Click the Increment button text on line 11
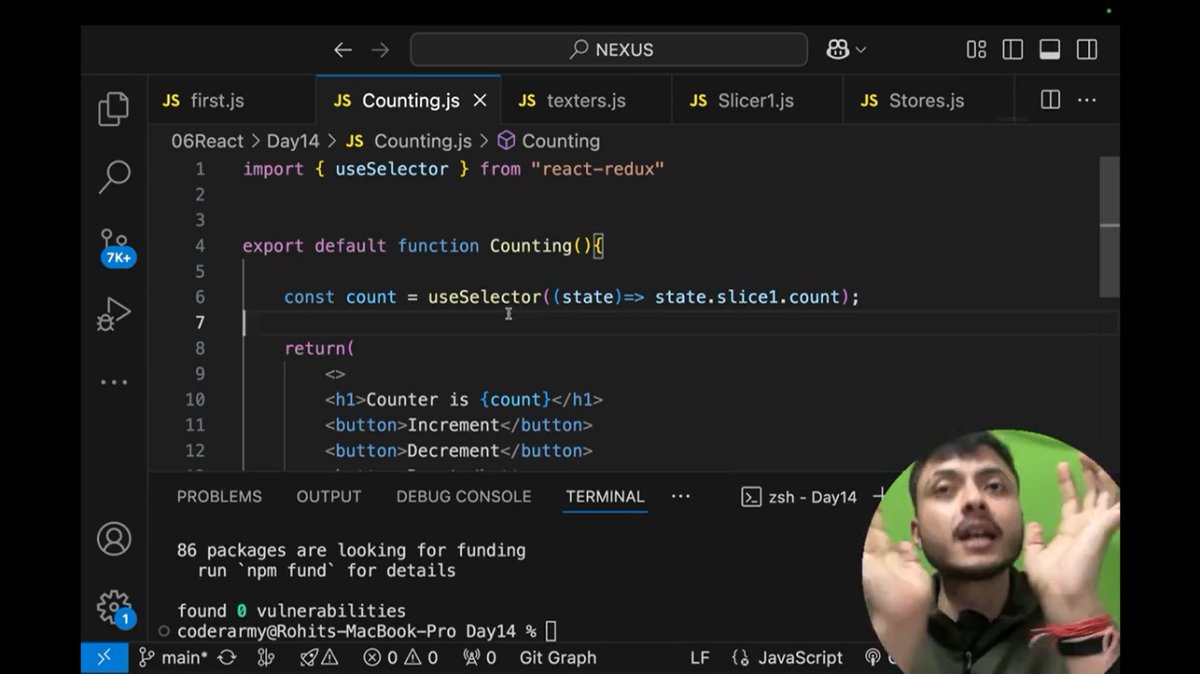The image size is (1200, 674). [x=453, y=425]
